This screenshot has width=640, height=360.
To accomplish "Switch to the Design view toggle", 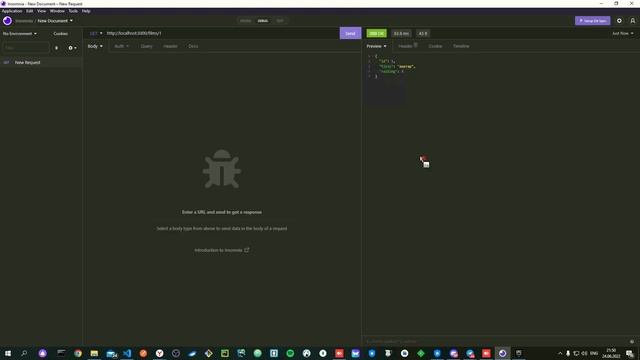I will [245, 21].
